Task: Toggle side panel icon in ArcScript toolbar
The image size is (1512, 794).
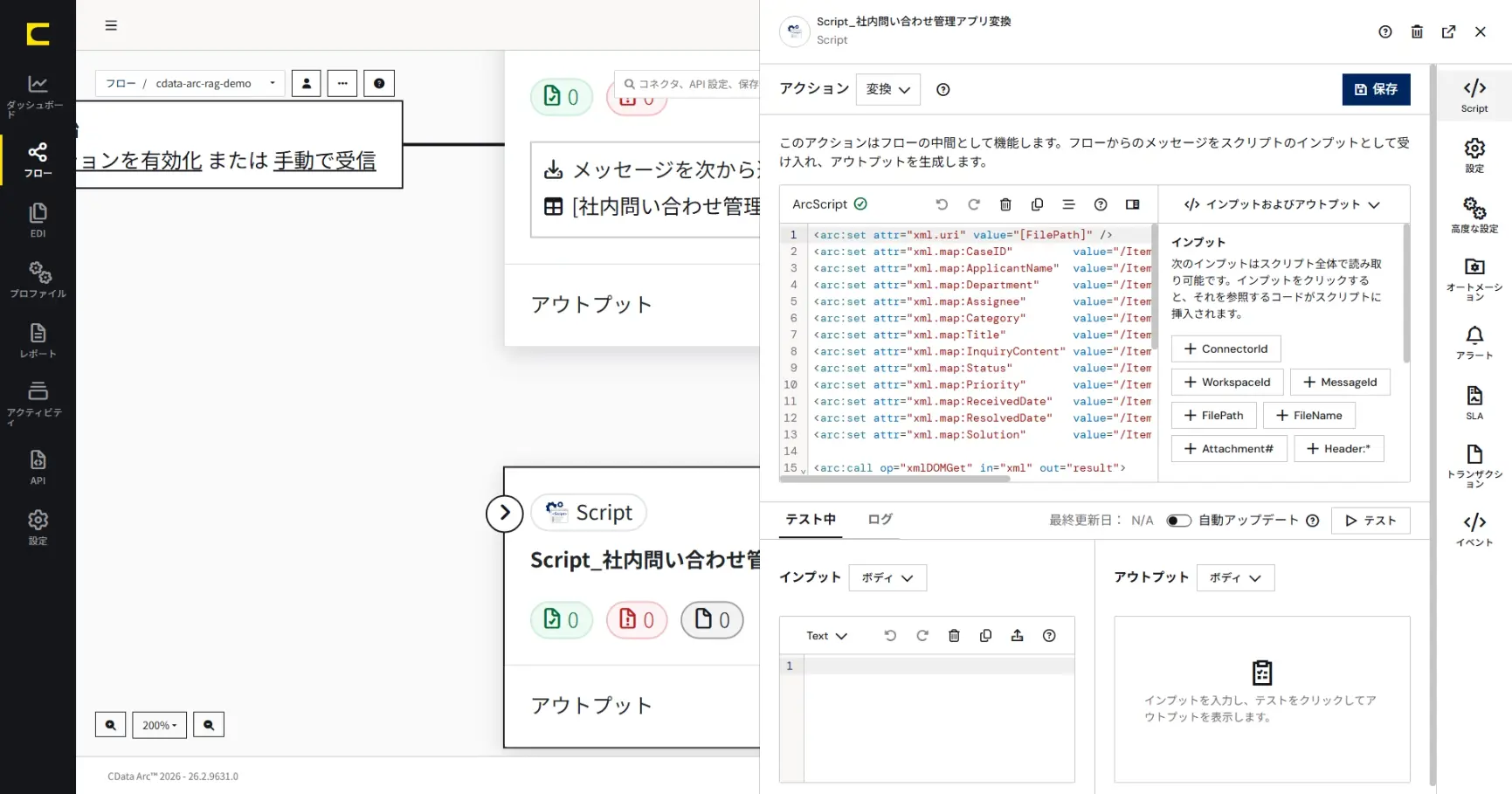Action: coord(1132,204)
